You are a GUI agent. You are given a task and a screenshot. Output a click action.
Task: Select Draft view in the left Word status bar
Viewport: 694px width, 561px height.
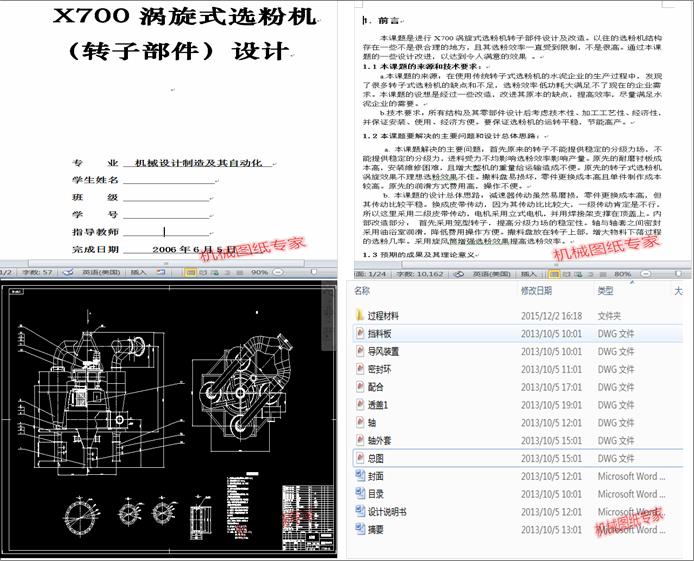[239, 272]
